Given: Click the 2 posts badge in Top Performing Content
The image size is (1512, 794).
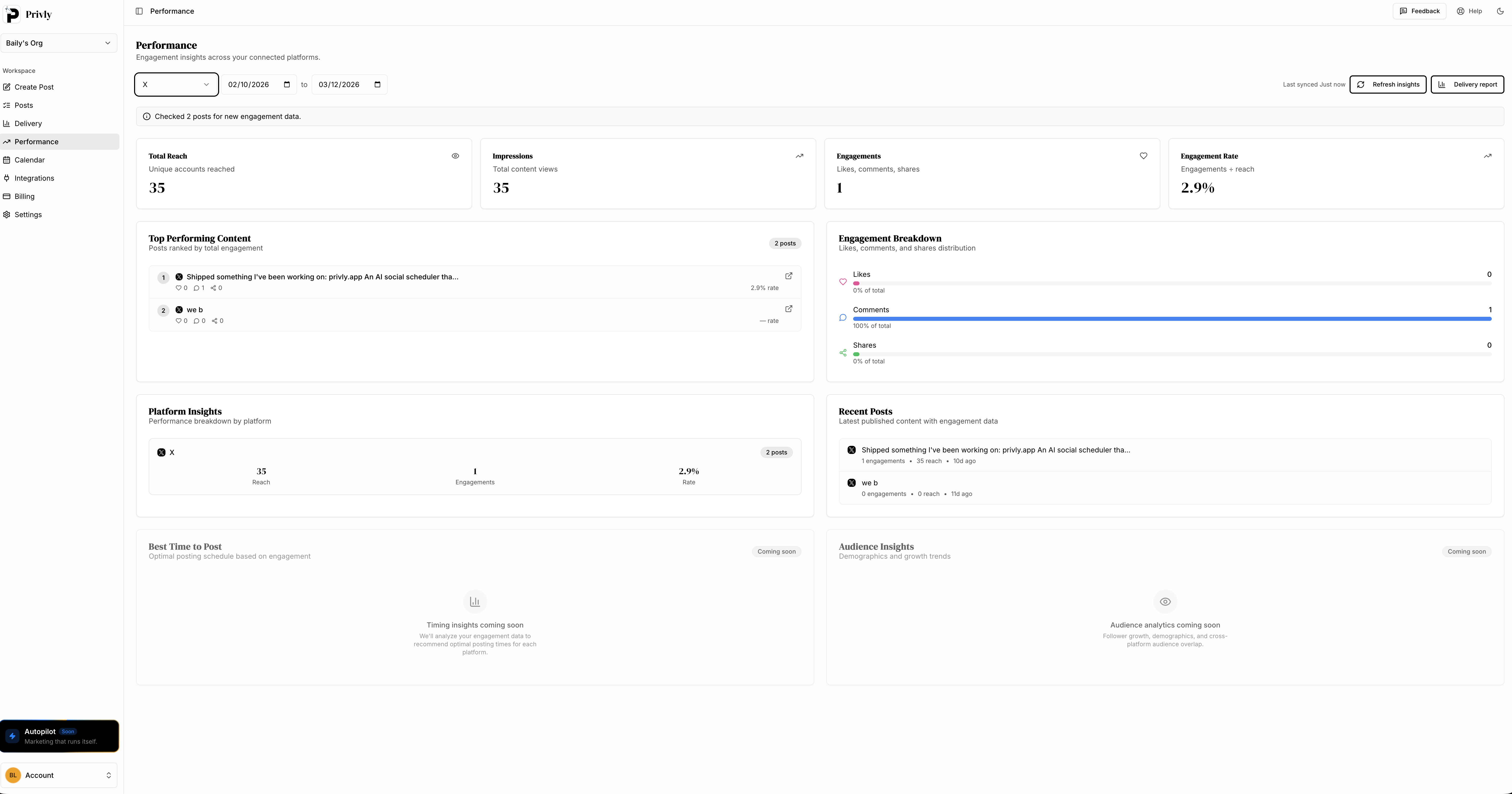Looking at the screenshot, I should [785, 244].
